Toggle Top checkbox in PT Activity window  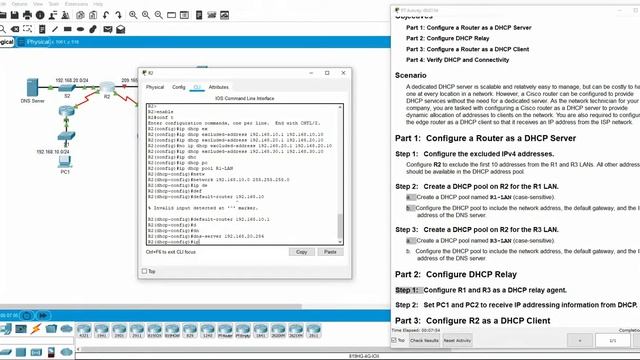(394, 340)
